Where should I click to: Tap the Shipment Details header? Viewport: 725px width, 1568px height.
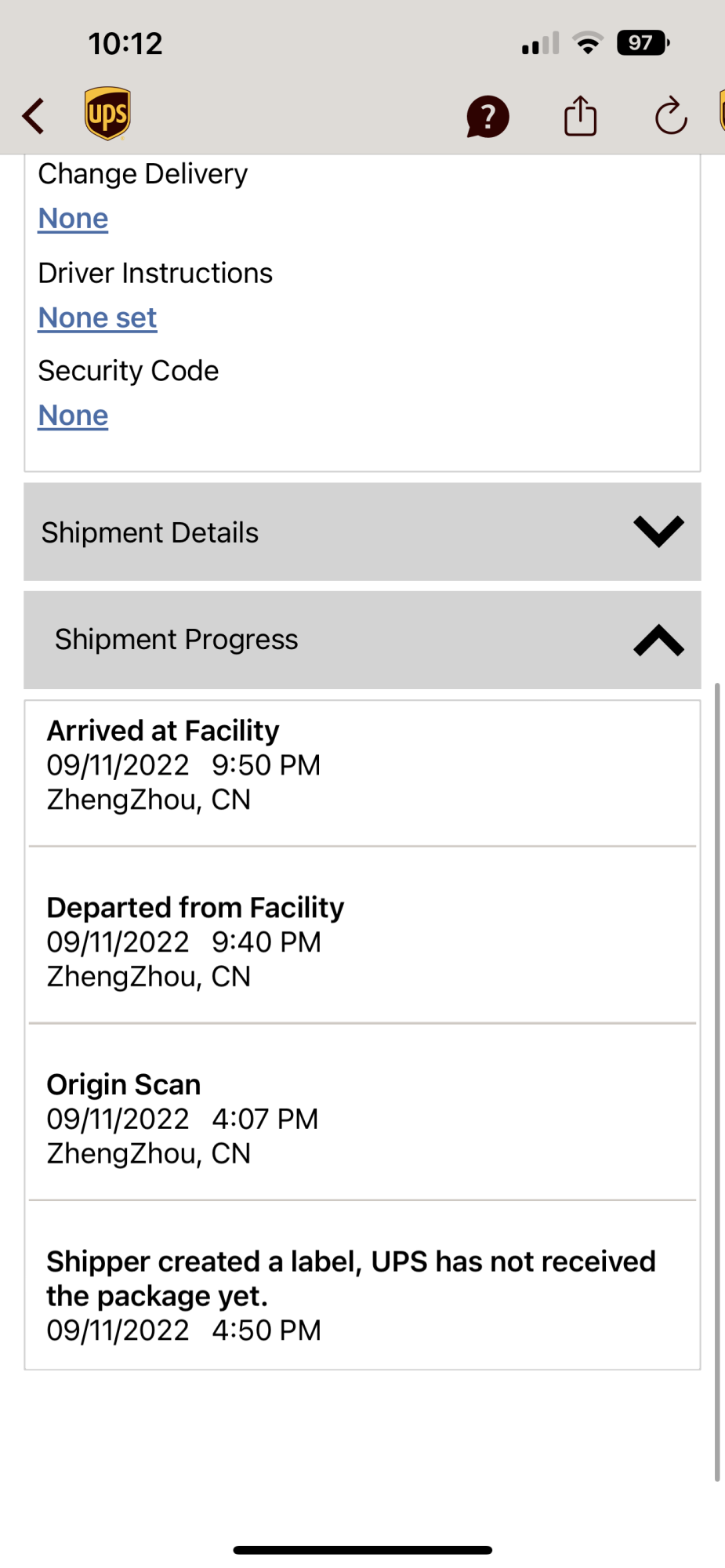[362, 532]
